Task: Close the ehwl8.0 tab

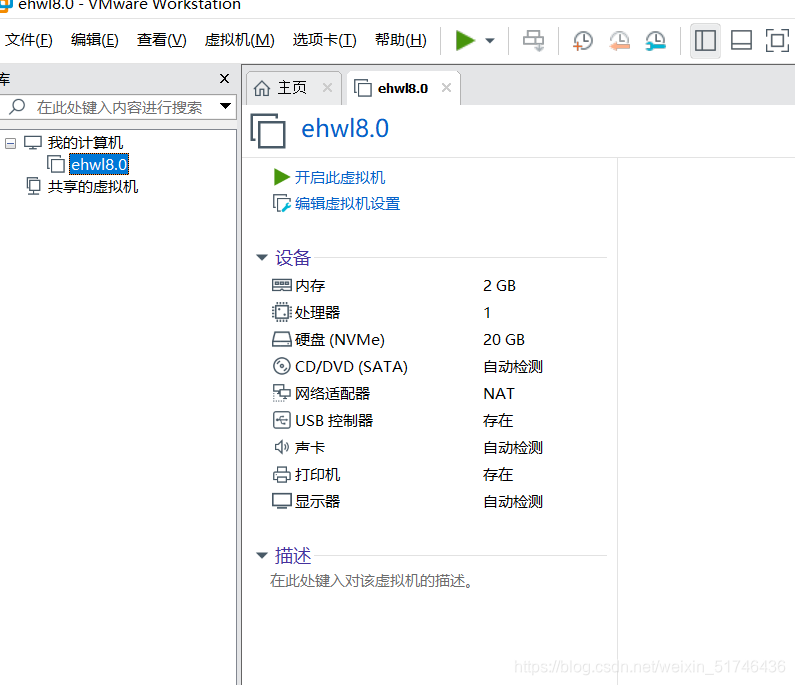Action: pyautogui.click(x=446, y=88)
